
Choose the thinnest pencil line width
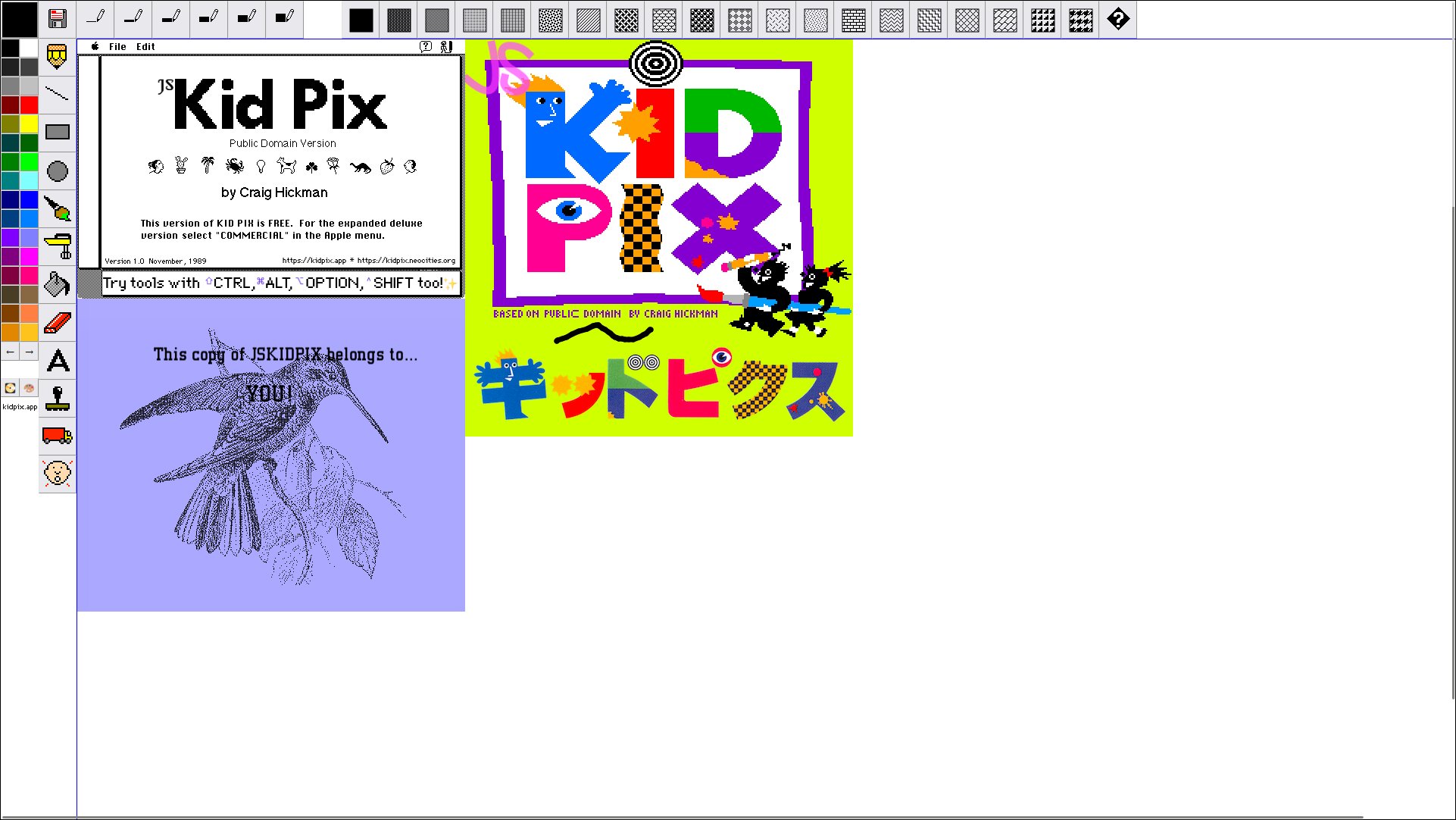pyautogui.click(x=95, y=19)
